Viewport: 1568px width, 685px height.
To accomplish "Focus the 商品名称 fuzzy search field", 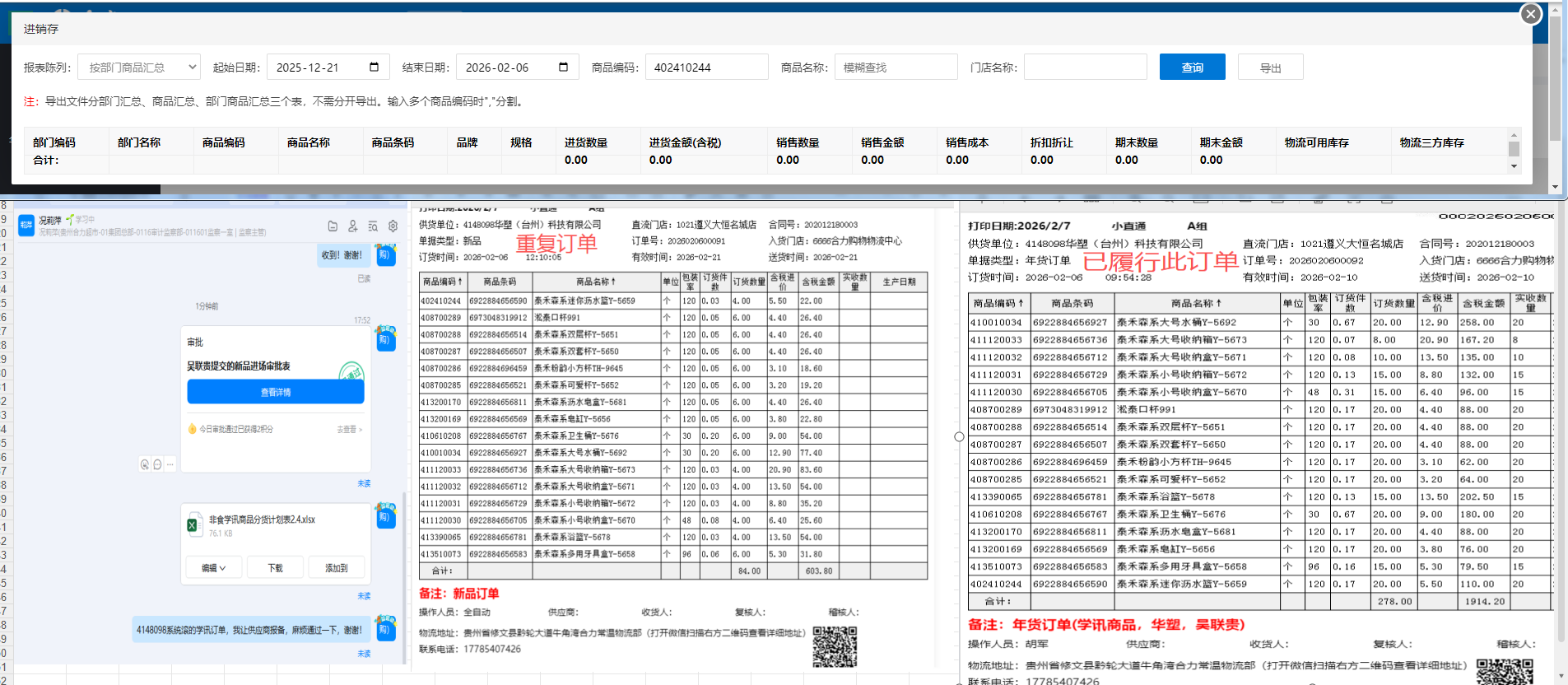I will point(896,68).
